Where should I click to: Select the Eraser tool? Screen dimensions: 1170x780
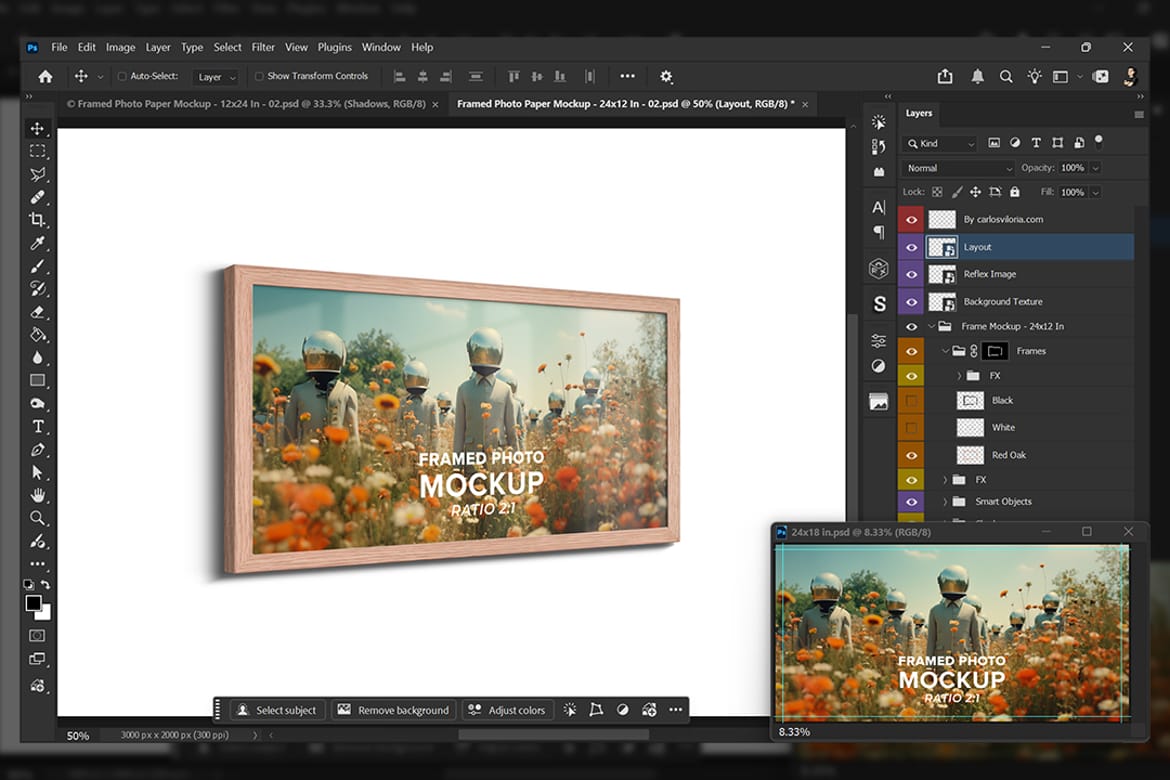point(37,312)
